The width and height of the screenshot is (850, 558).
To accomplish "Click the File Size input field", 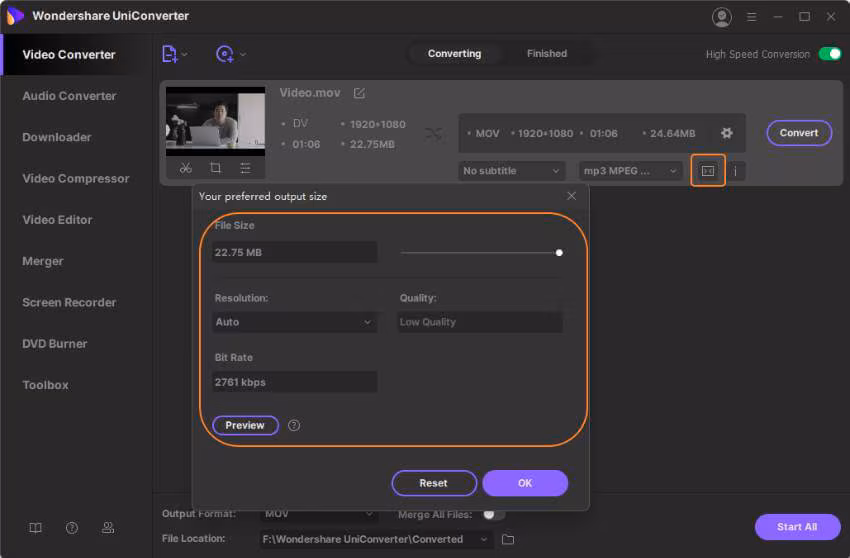I will click(295, 252).
